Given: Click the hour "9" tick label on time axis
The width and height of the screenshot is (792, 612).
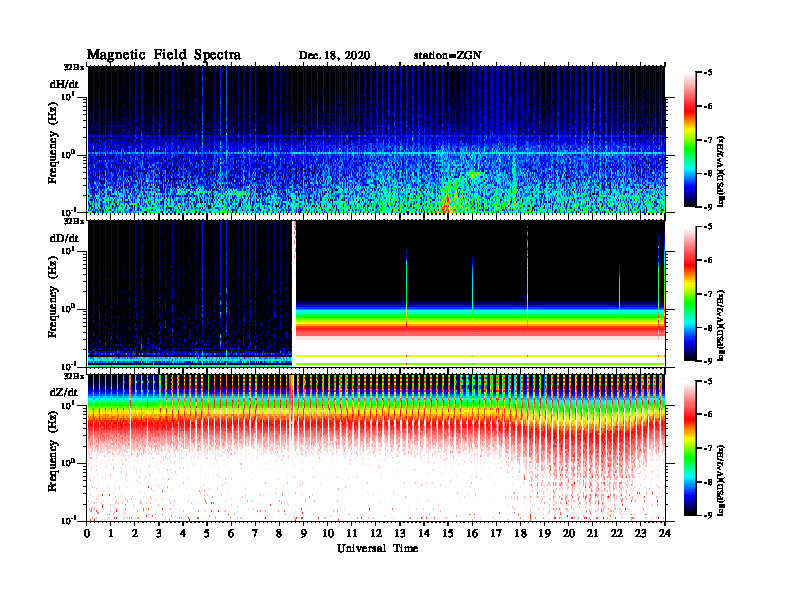Looking at the screenshot, I should pos(304,533).
